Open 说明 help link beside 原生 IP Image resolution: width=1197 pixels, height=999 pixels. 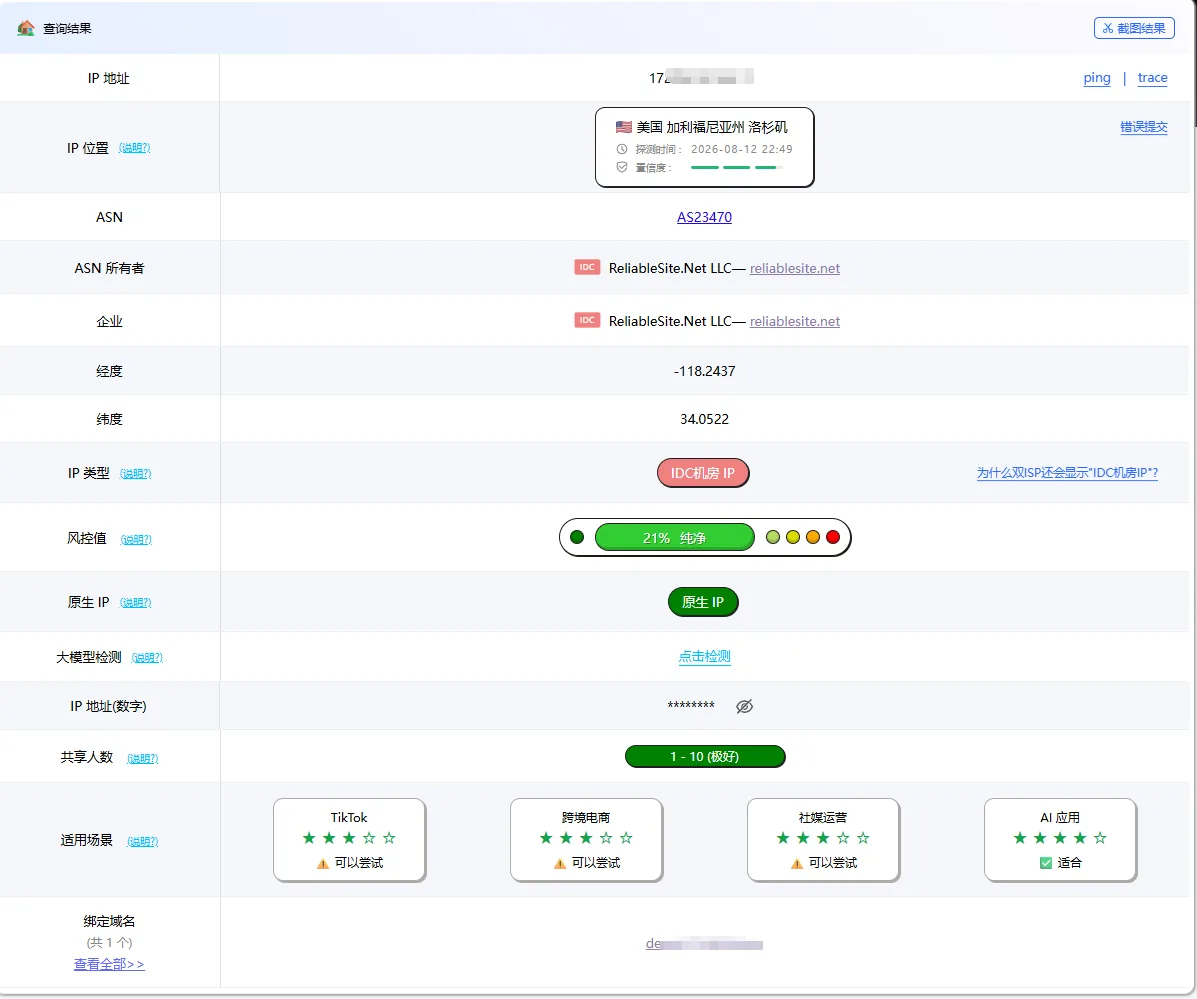[135, 603]
